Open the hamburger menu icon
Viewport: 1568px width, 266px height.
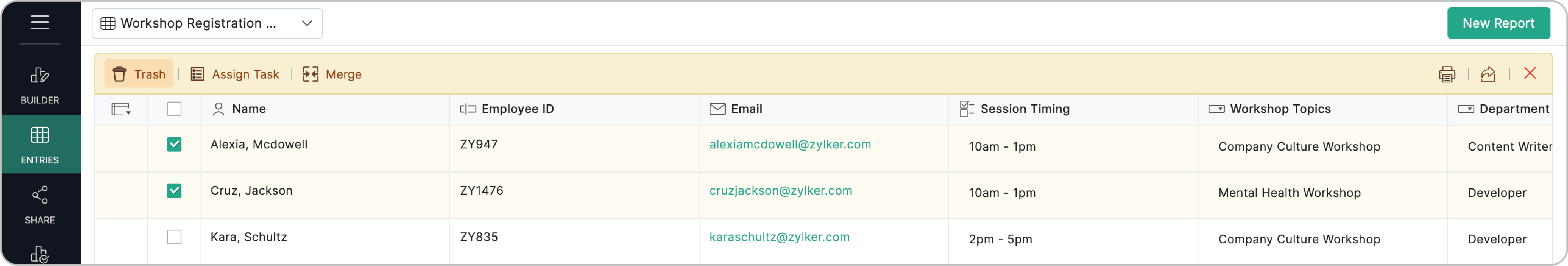pos(39,23)
